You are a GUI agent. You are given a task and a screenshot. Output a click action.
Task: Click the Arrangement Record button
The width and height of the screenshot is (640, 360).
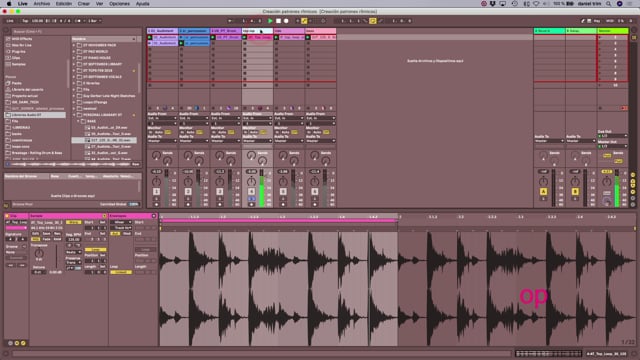(286, 21)
